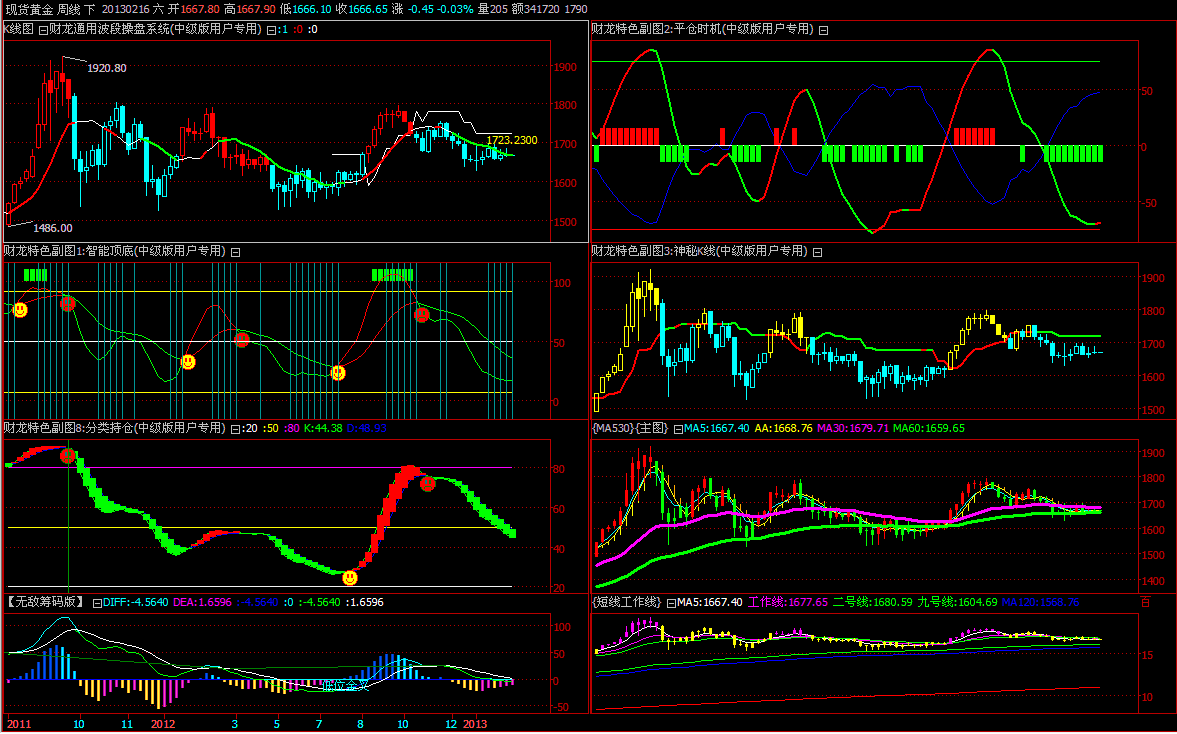Click the magenta MA30 value label

(x=852, y=429)
